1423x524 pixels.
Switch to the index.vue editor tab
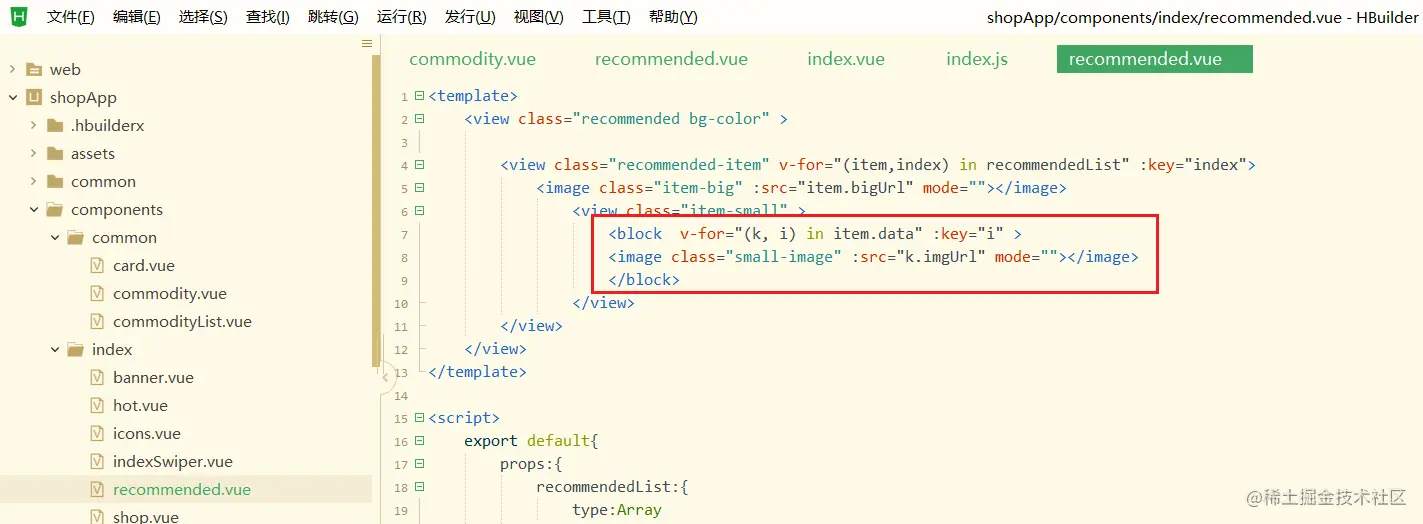846,59
